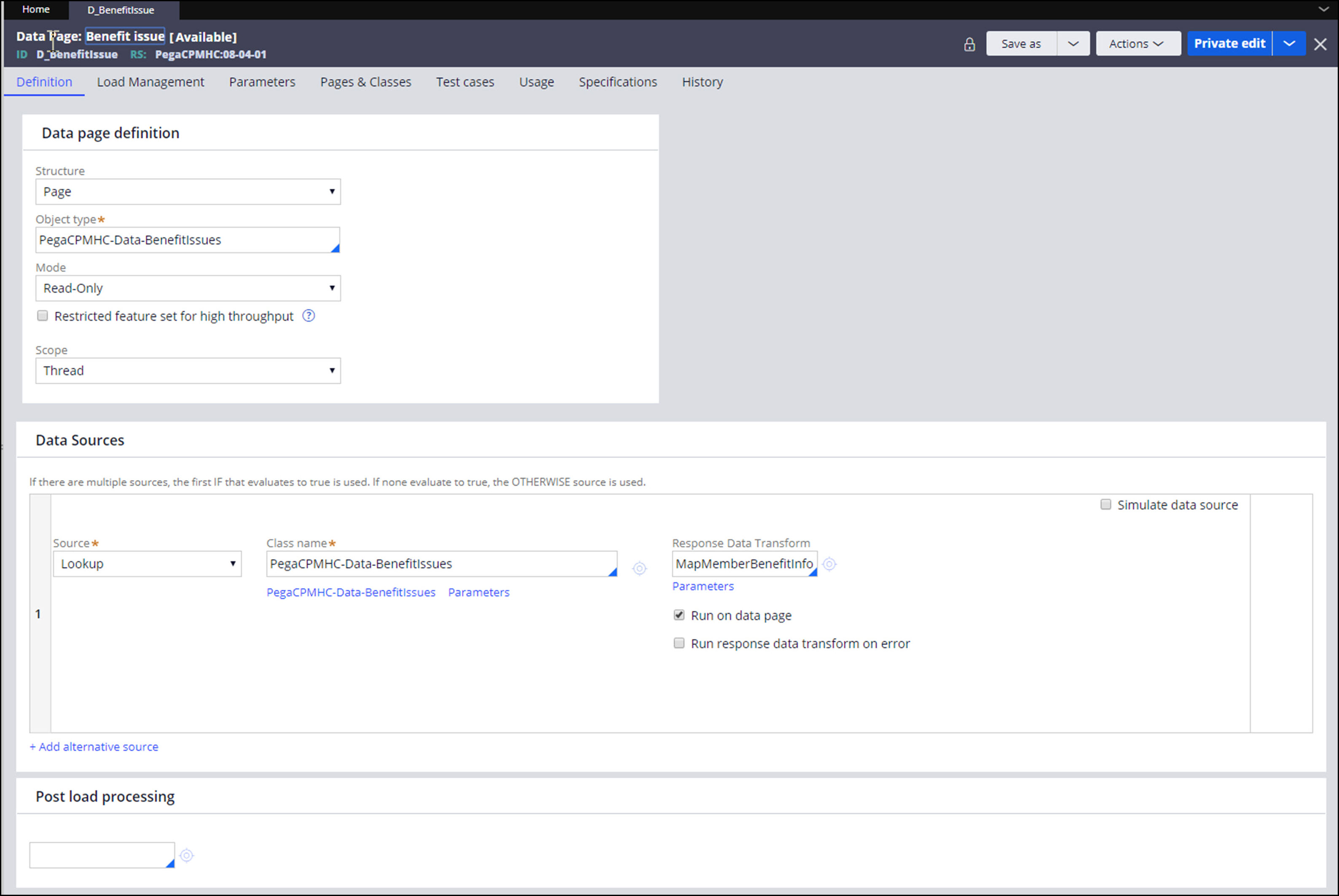Open the Pages & Classes tab
Image resolution: width=1339 pixels, height=896 pixels.
pyautogui.click(x=365, y=82)
